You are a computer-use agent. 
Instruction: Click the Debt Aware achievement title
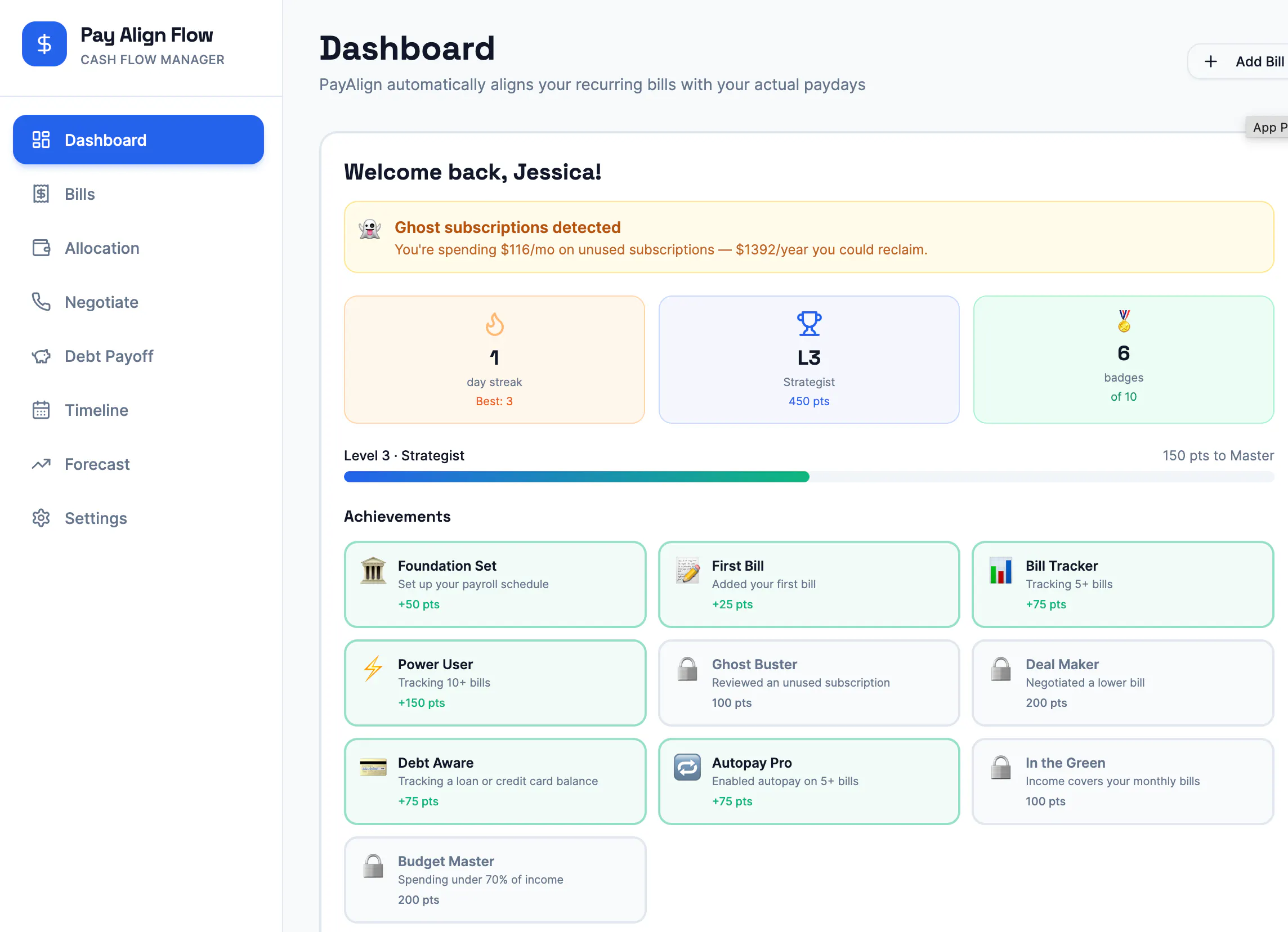[x=436, y=763]
